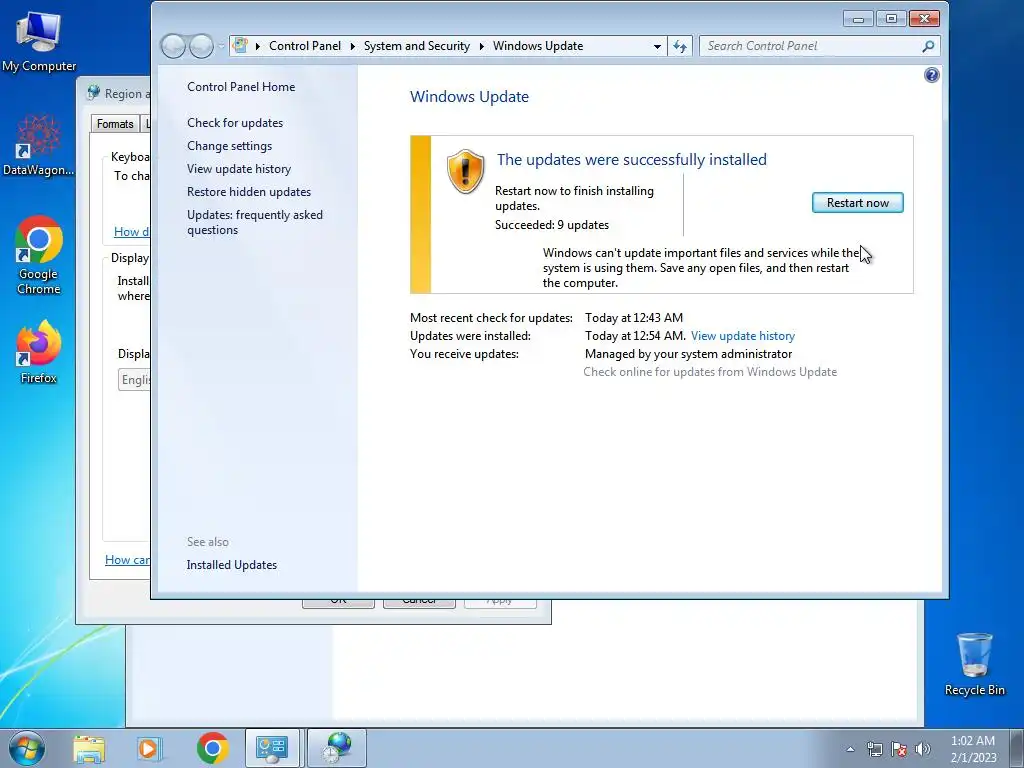
Task: Click the Restart now button
Action: (857, 202)
